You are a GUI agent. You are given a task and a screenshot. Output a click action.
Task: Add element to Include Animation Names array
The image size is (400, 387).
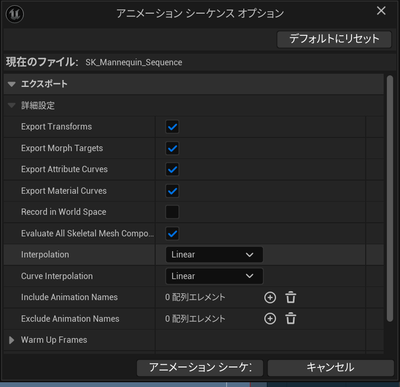click(x=270, y=297)
